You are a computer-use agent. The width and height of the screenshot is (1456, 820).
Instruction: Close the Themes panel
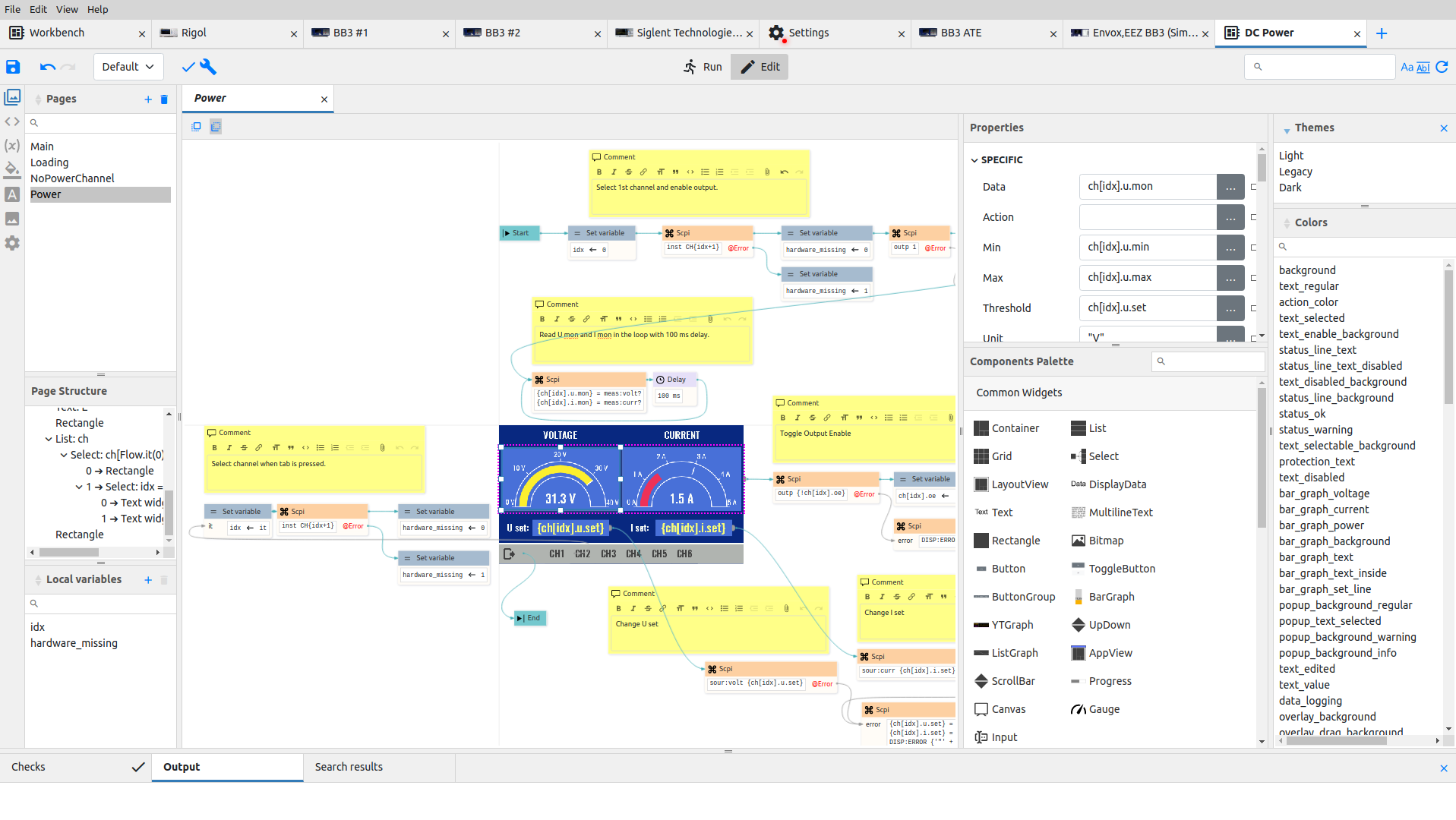click(1444, 128)
